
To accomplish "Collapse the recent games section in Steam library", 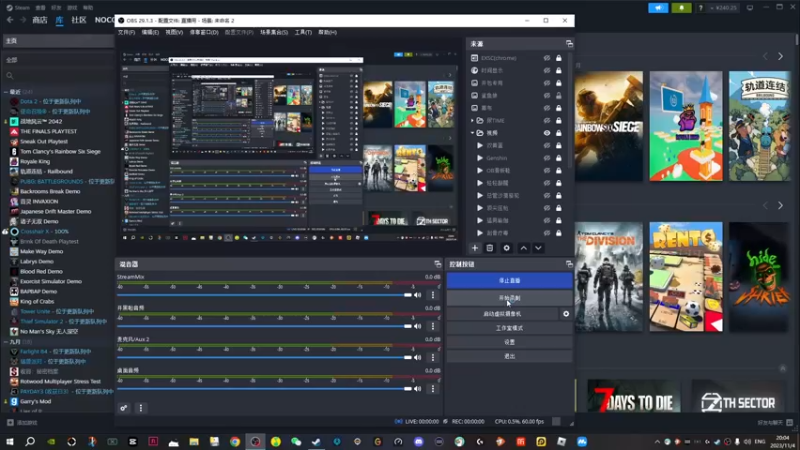I will [x=6, y=92].
